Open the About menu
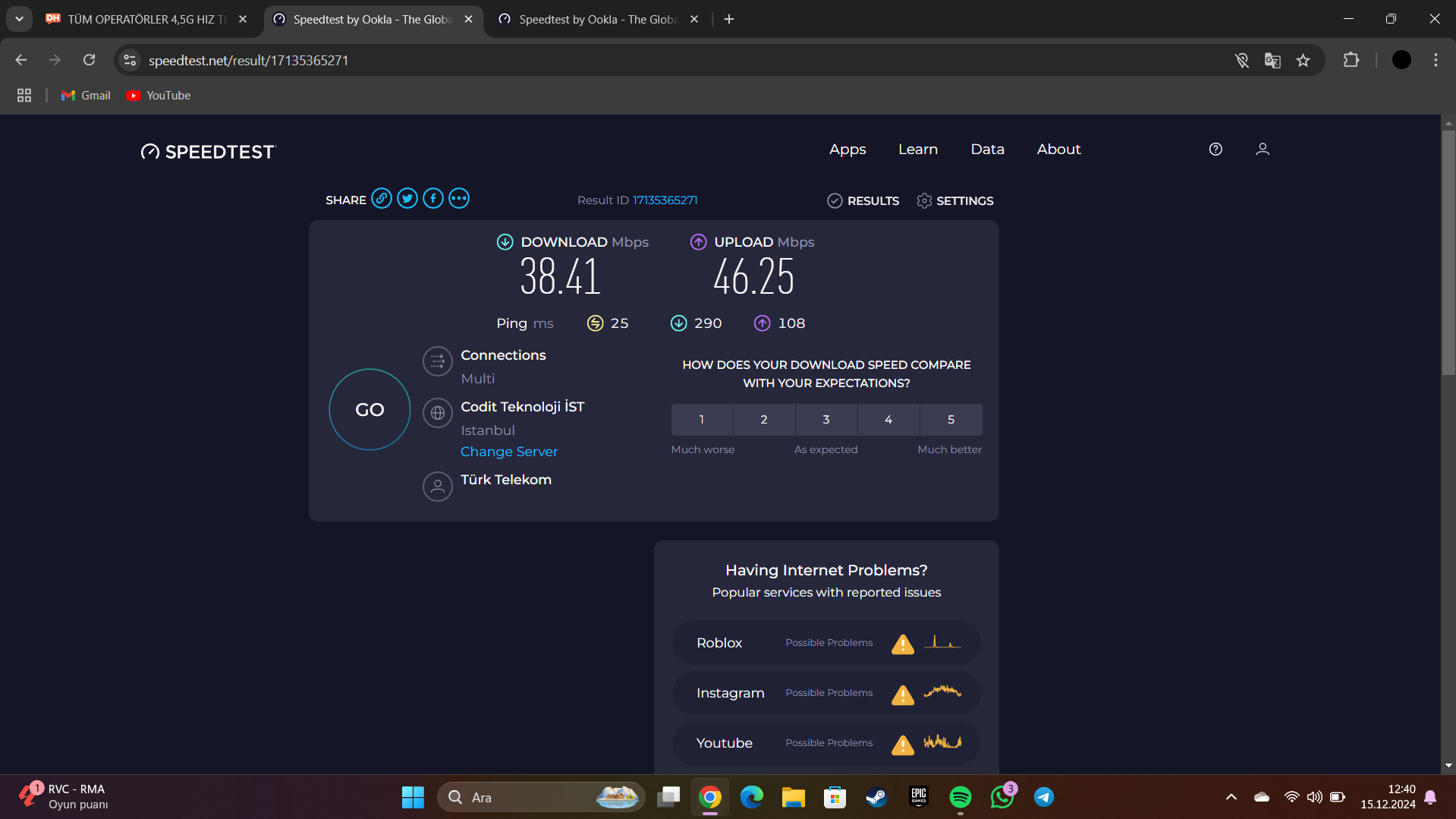Image resolution: width=1456 pixels, height=819 pixels. coord(1058,150)
